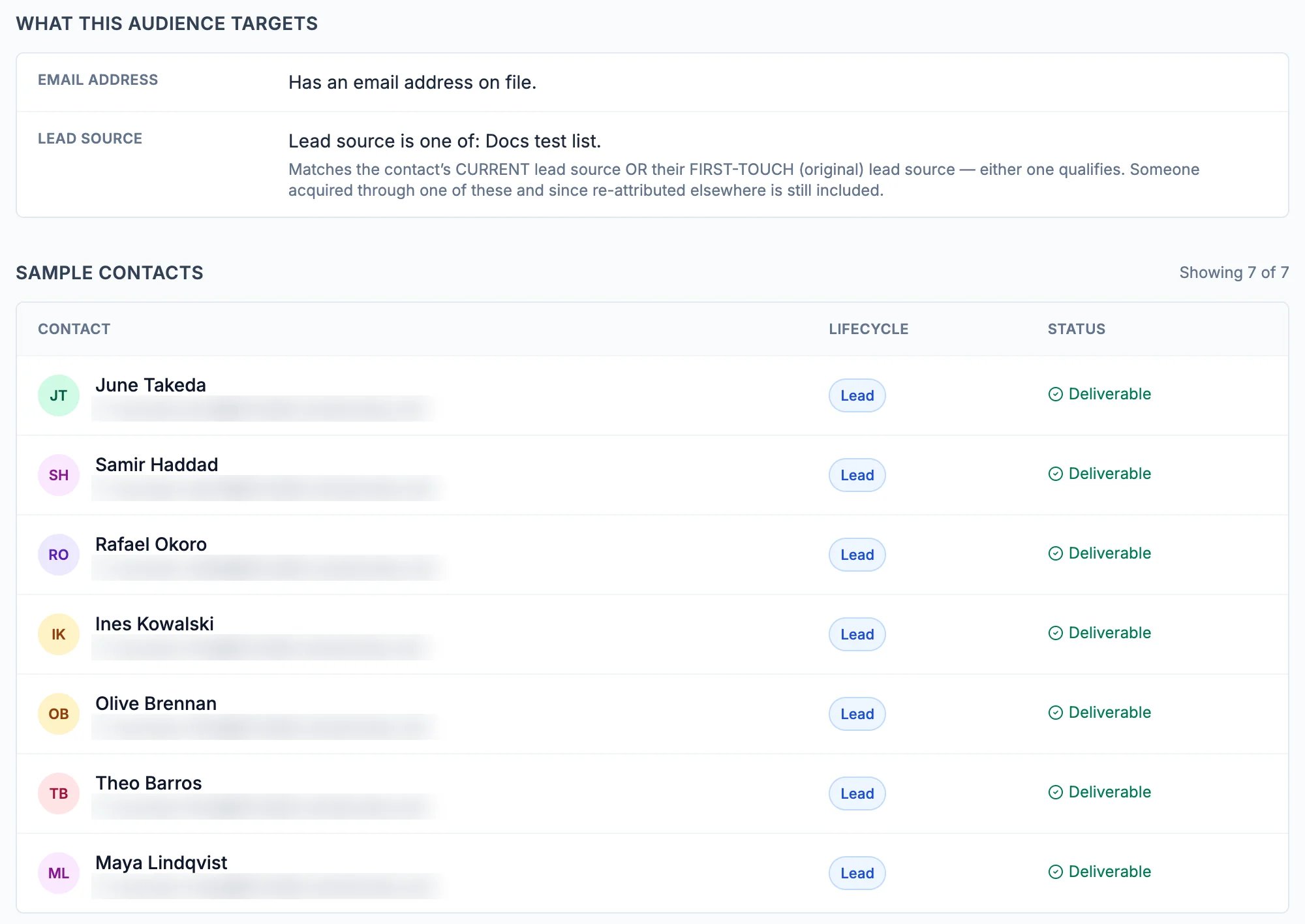Click the LEAD SOURCE criteria label
Image resolution: width=1305 pixels, height=924 pixels.
pyautogui.click(x=90, y=138)
